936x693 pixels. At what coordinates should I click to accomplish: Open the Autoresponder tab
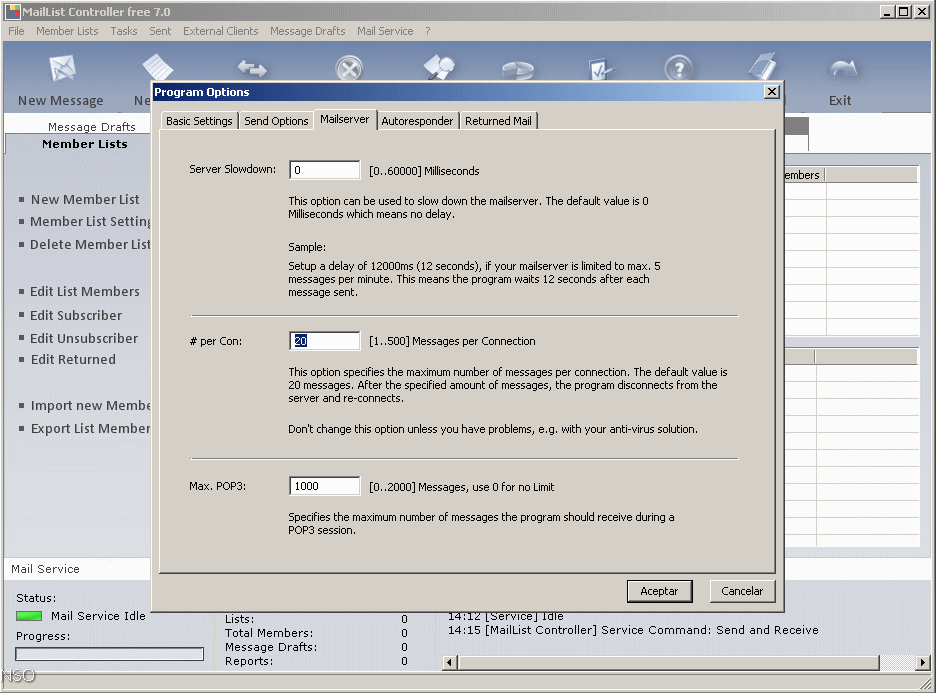point(417,120)
